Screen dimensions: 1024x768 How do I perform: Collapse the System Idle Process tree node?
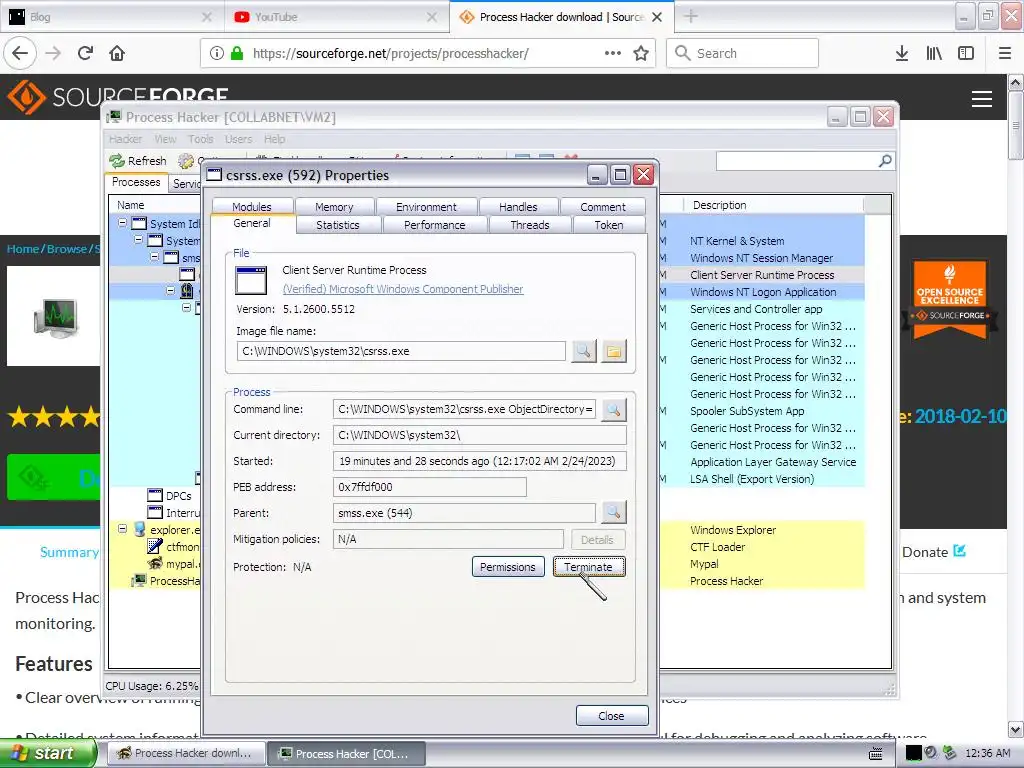click(122, 223)
